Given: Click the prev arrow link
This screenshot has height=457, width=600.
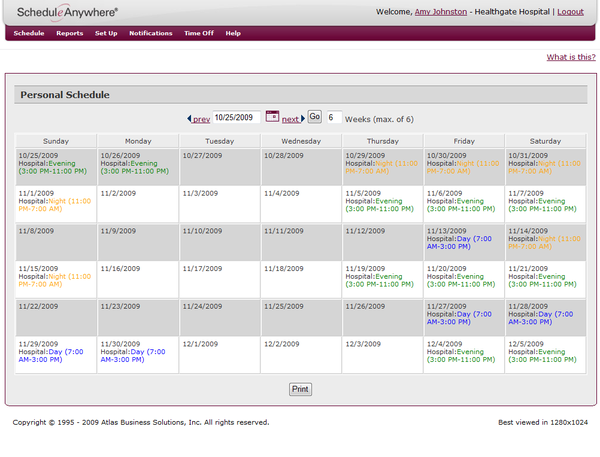Looking at the screenshot, I should pos(199,118).
